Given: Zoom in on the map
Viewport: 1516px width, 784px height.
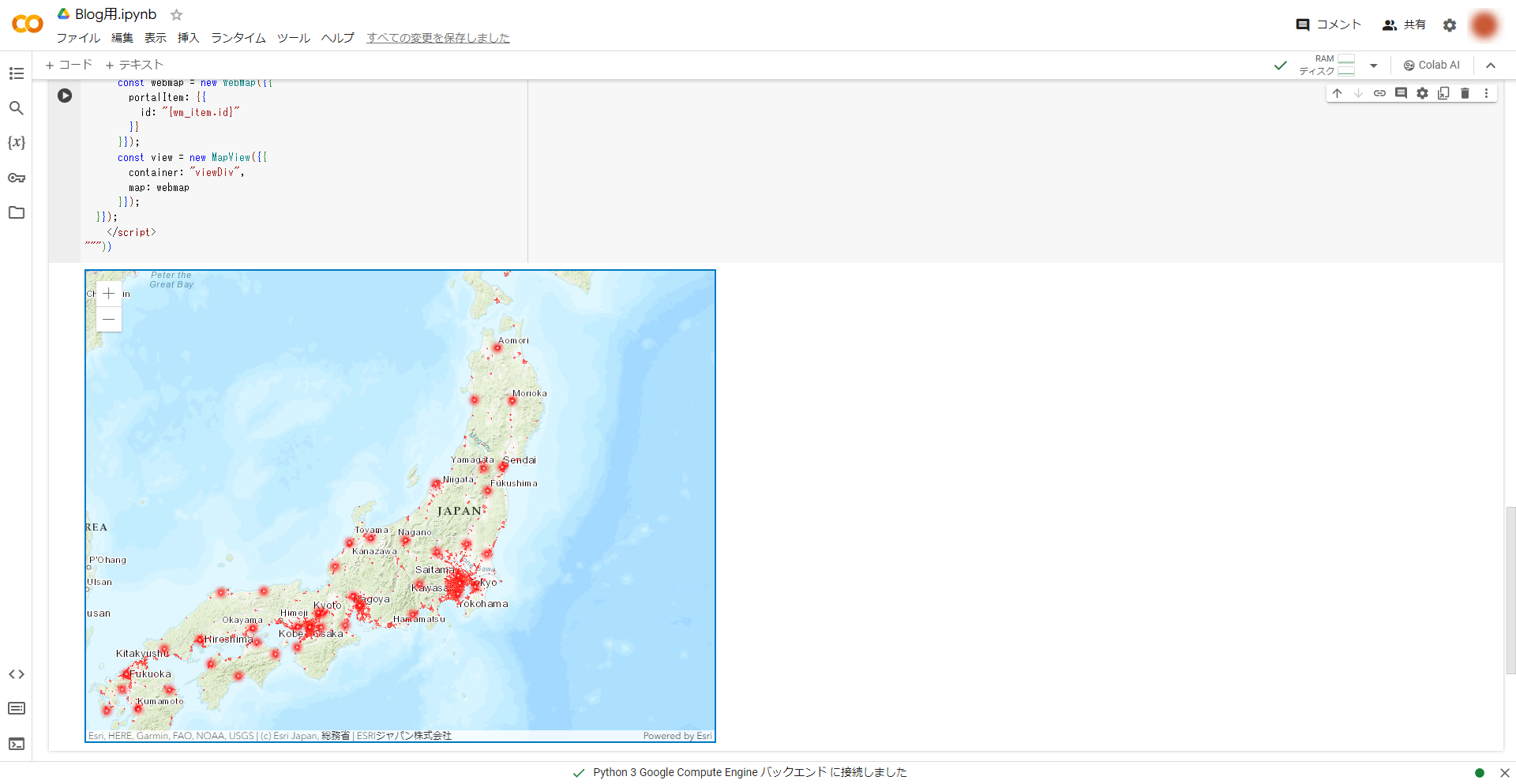Looking at the screenshot, I should [x=109, y=294].
